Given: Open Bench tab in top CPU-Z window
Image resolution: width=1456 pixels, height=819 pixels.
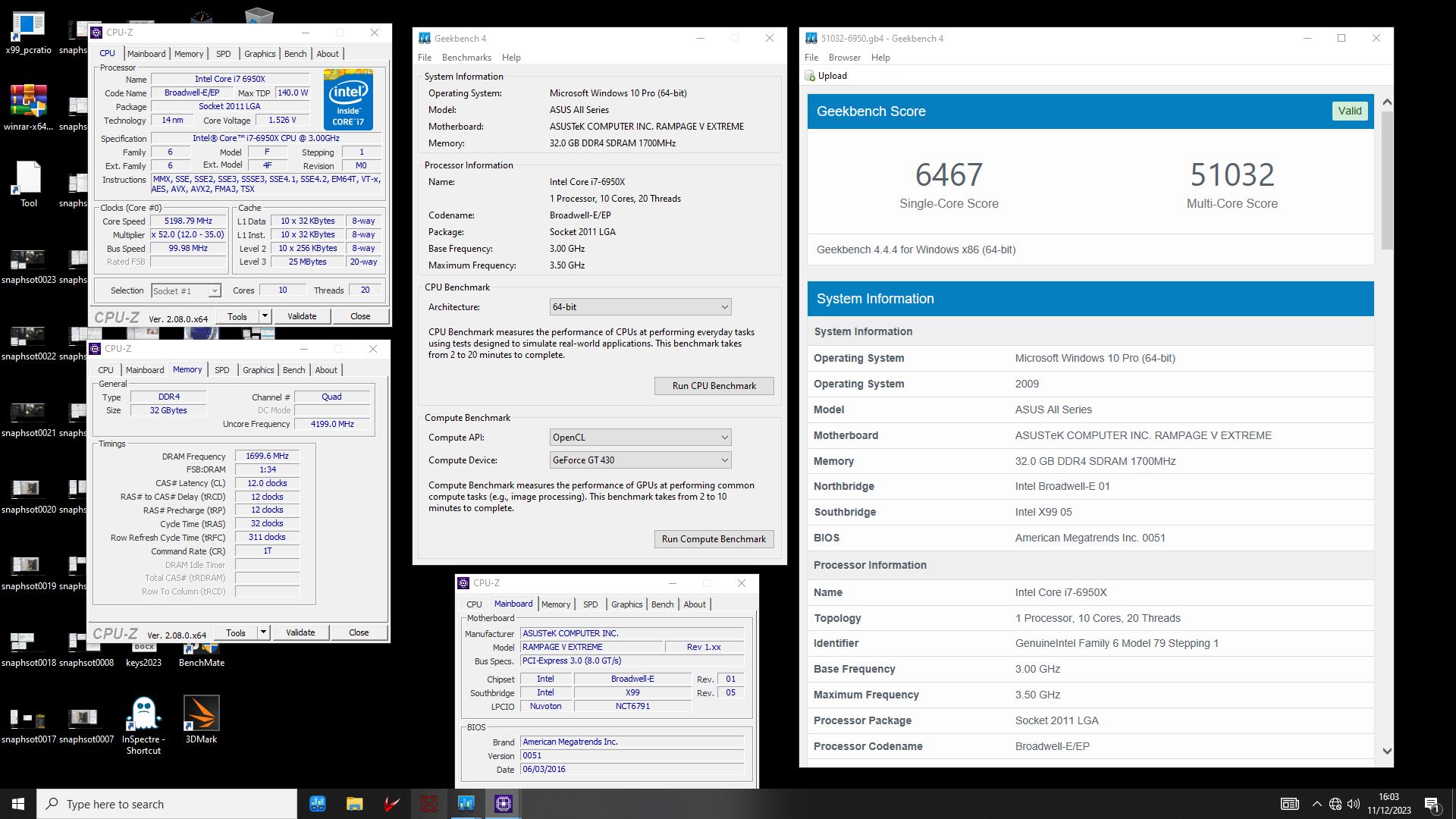Looking at the screenshot, I should [x=296, y=54].
